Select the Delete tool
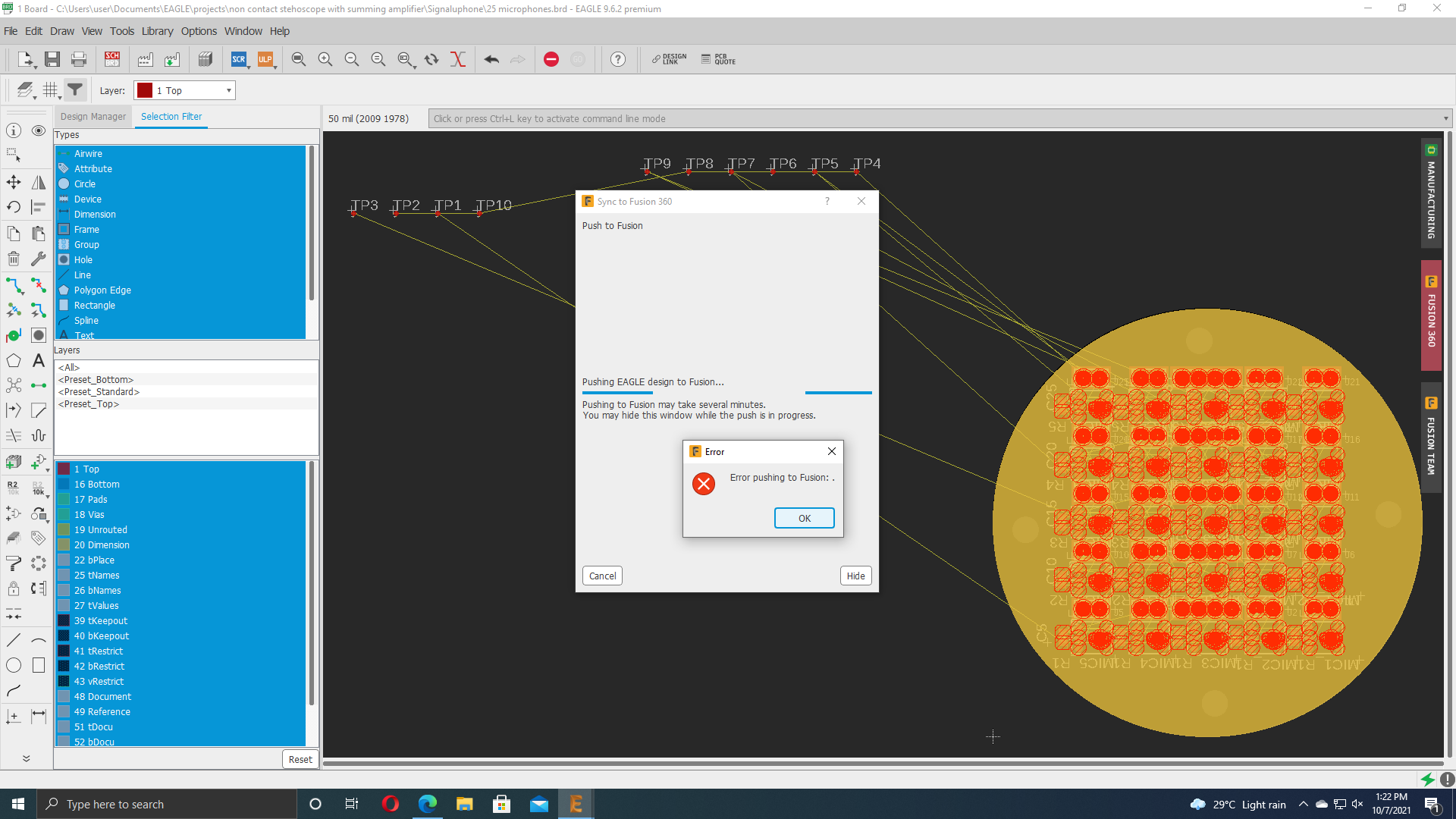This screenshot has height=819, width=1456. click(x=13, y=259)
